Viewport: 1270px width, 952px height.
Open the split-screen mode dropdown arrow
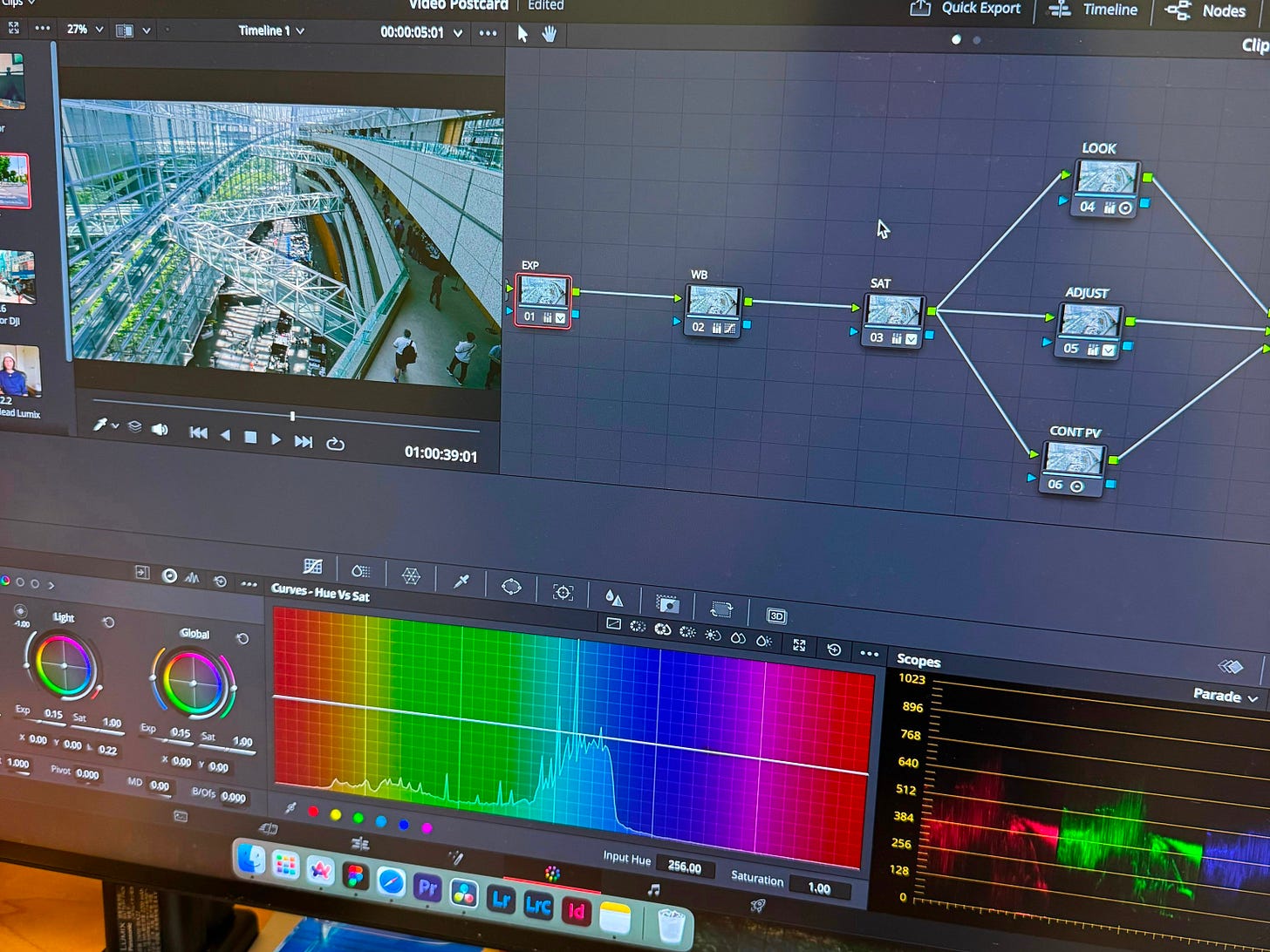(x=147, y=31)
